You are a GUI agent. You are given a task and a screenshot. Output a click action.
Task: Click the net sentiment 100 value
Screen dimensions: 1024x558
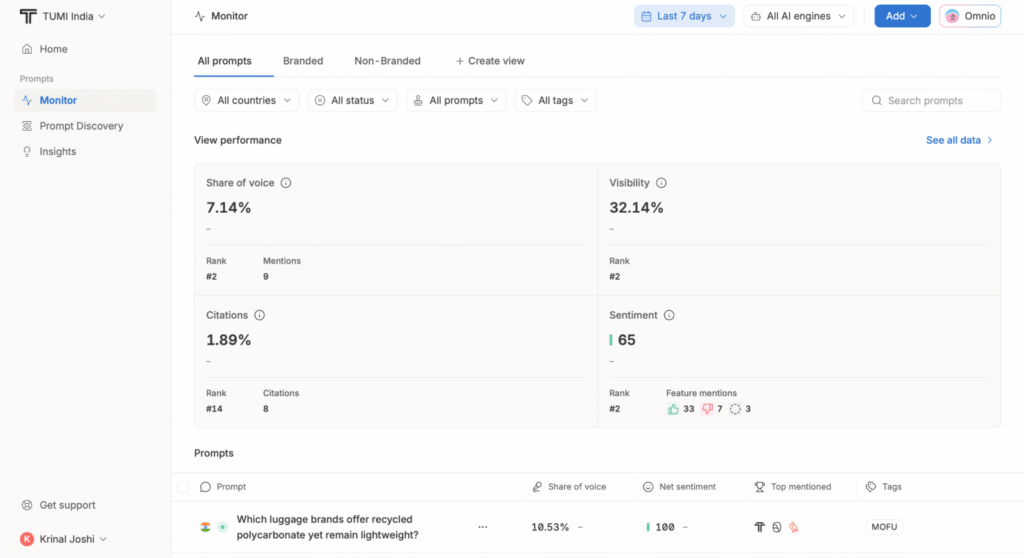click(665, 527)
